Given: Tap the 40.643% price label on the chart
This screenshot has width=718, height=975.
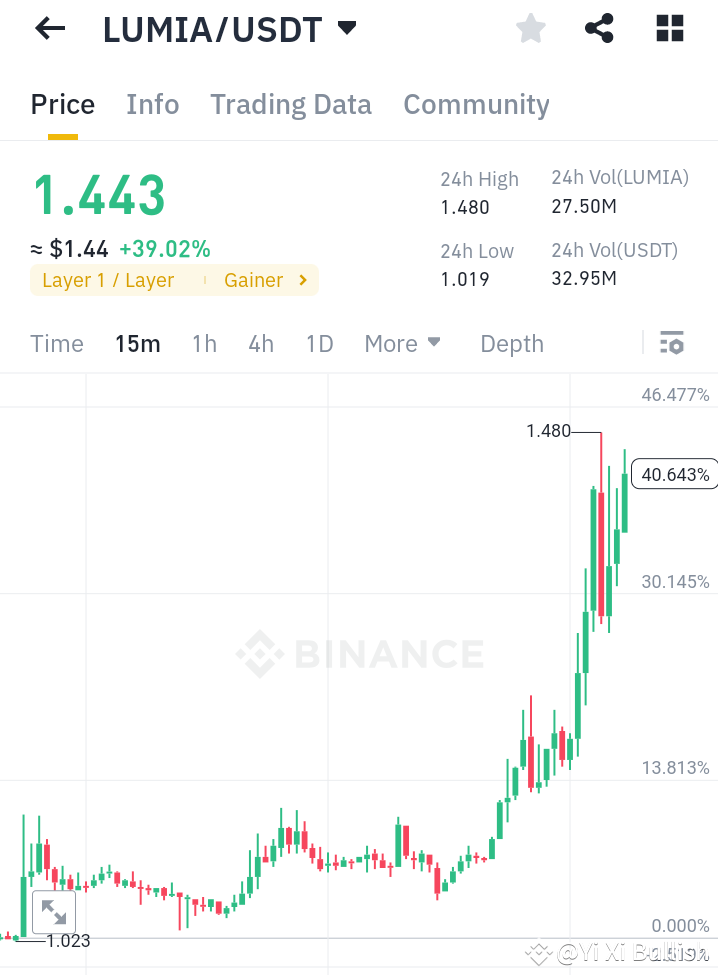Looking at the screenshot, I should click(674, 473).
